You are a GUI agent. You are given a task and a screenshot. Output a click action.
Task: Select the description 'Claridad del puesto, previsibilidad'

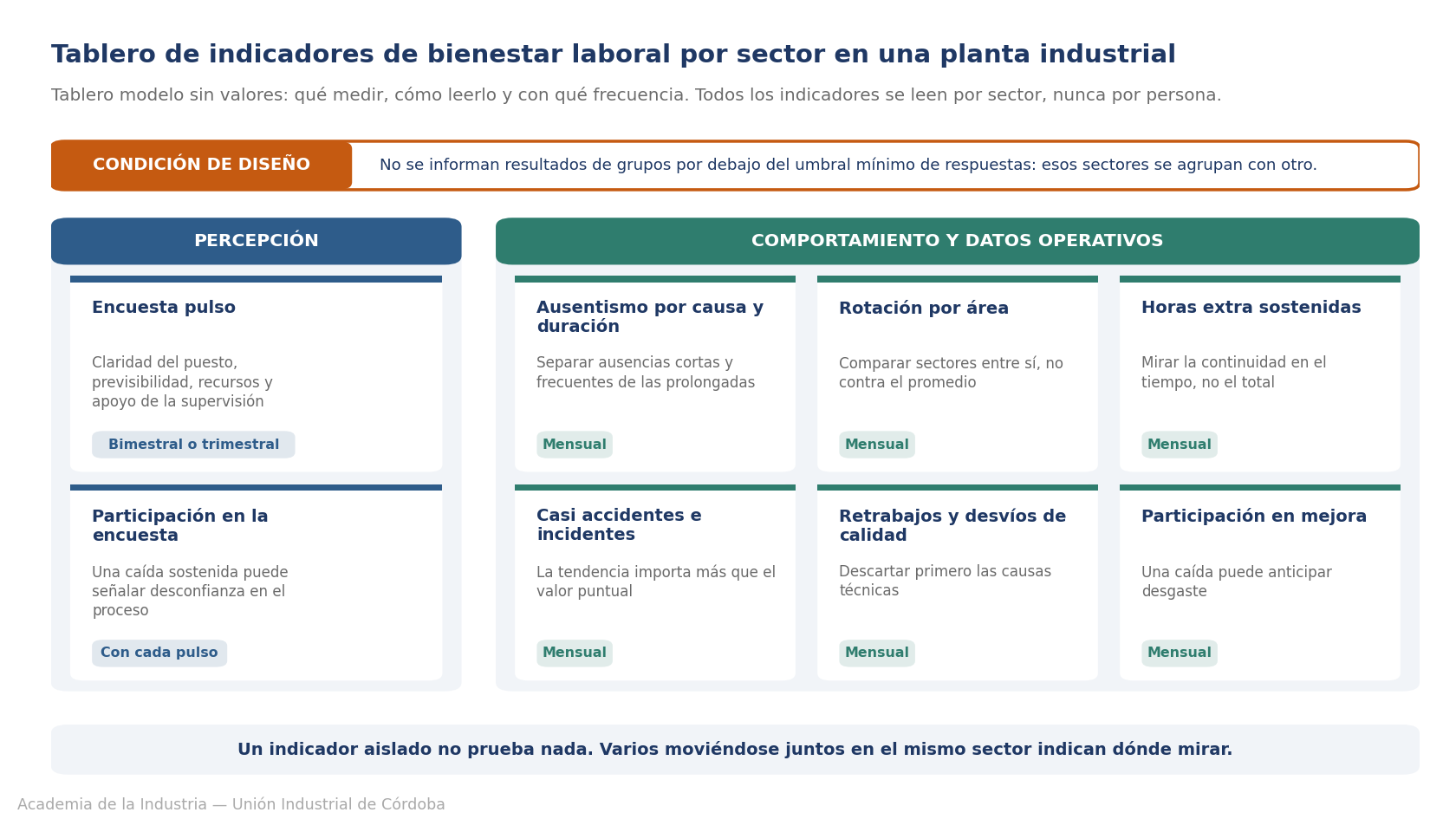182,382
